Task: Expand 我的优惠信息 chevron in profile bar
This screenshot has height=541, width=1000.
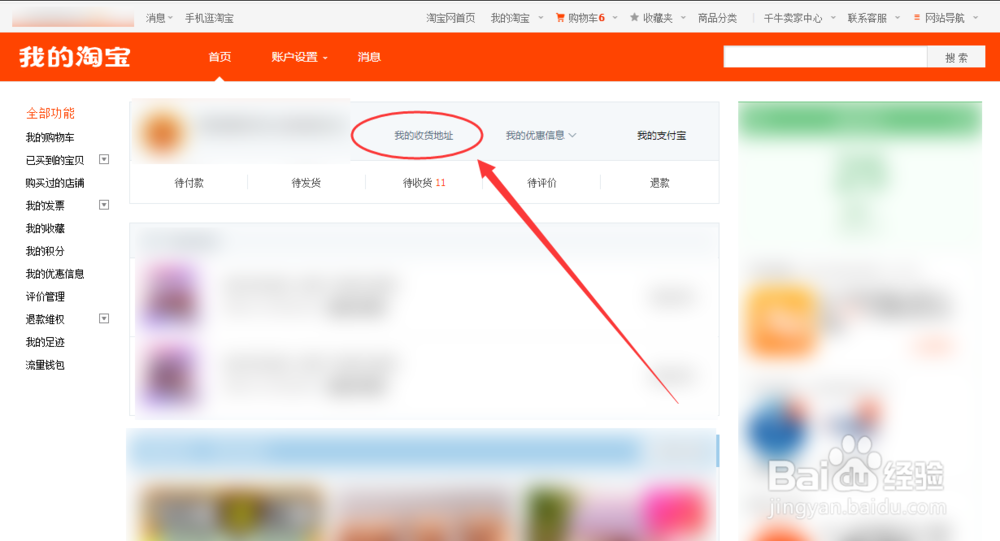Action: click(x=572, y=135)
